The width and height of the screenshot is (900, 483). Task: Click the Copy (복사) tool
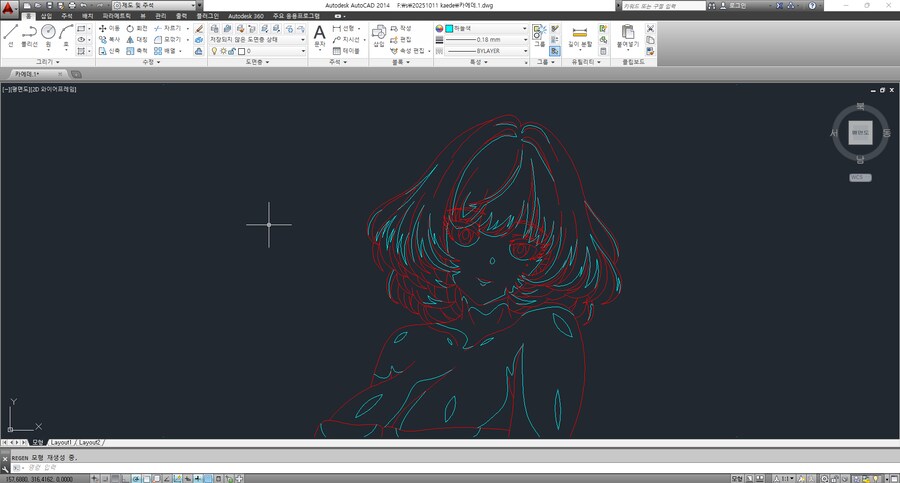[x=109, y=40]
